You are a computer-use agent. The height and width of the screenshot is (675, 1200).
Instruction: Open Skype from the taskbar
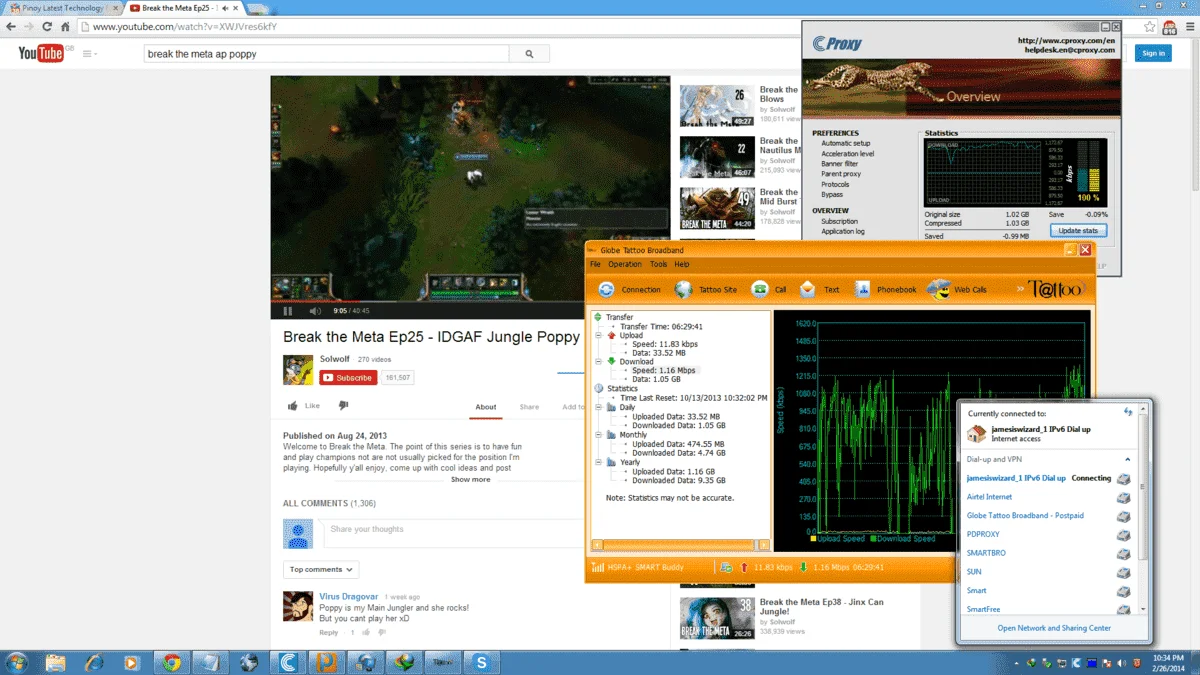point(484,662)
